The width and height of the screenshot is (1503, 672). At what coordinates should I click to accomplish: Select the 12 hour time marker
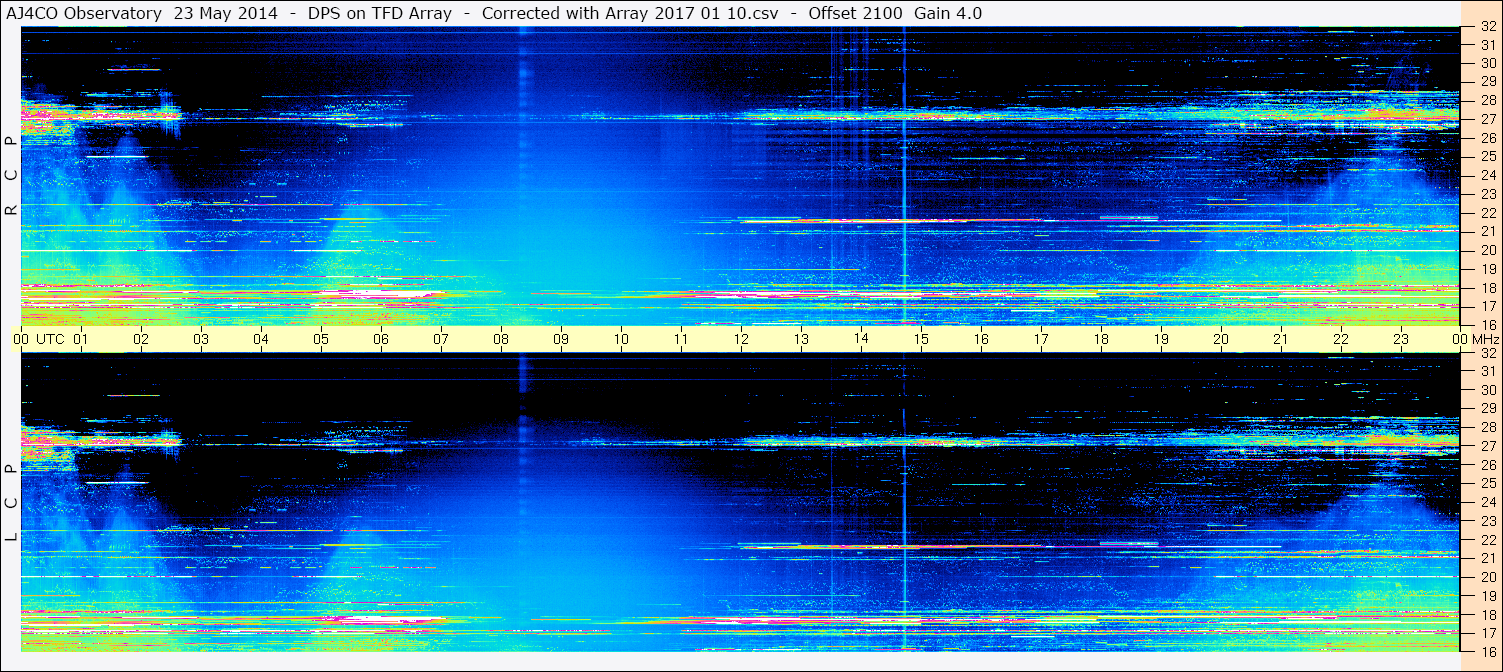point(741,339)
